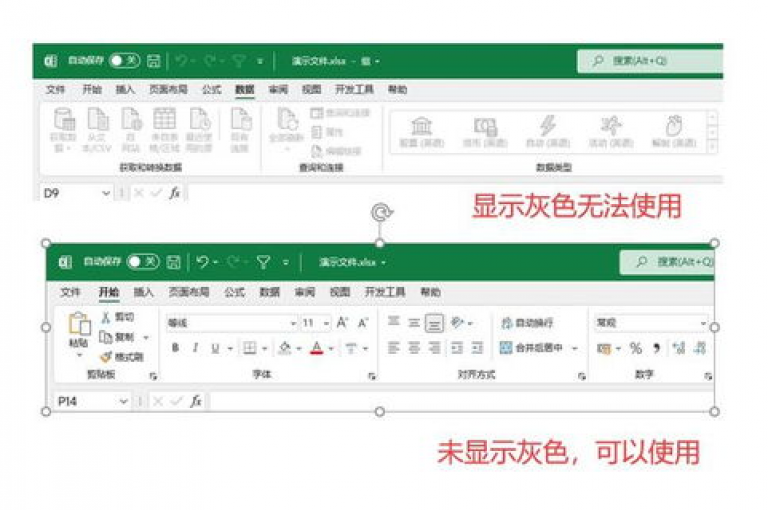Switch to 公式 tab in the Home-tab ribbon
Image resolution: width=768 pixels, height=510 pixels.
pyautogui.click(x=234, y=292)
